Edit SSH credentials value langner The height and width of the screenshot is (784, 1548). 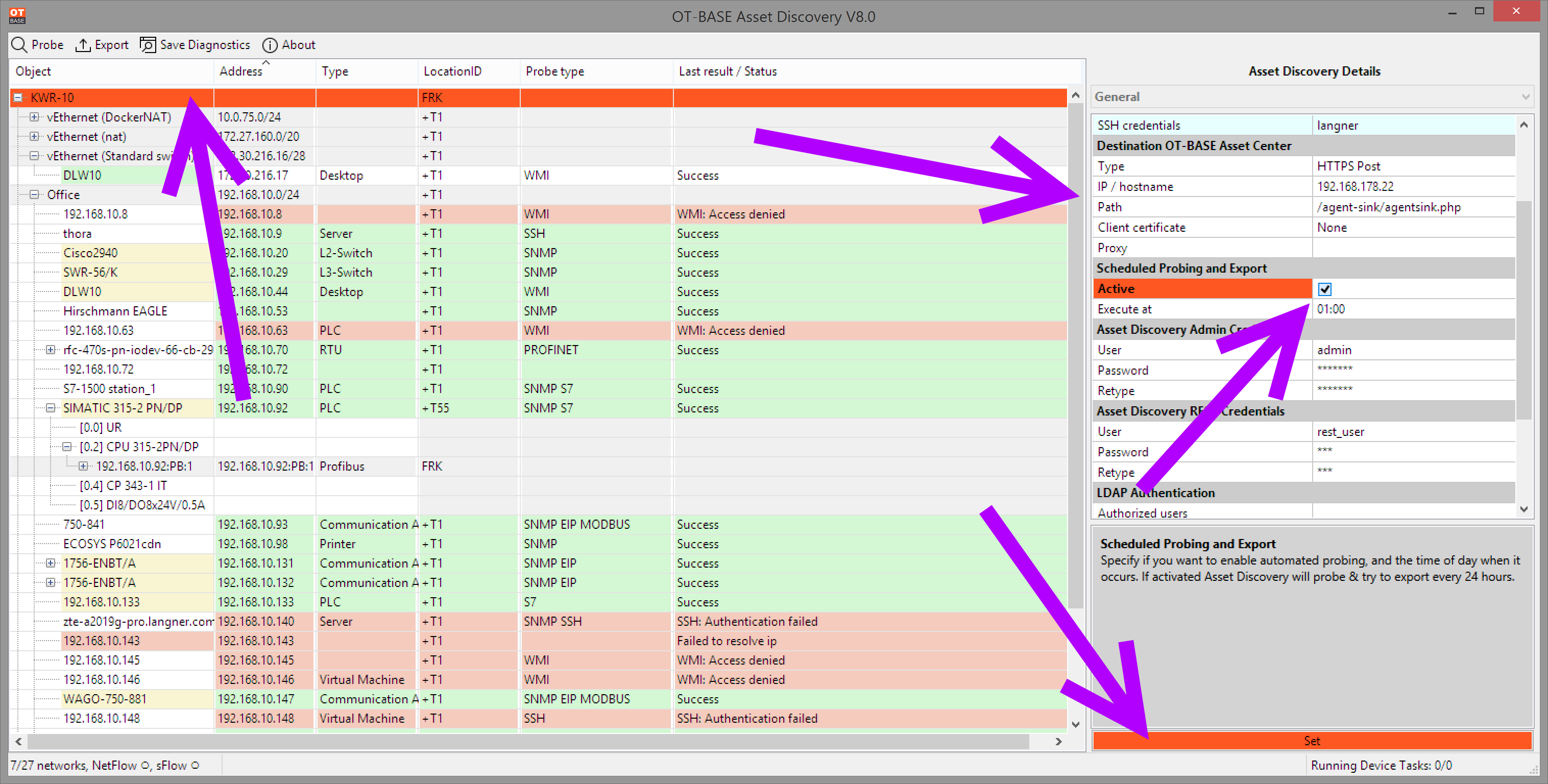(x=1413, y=126)
